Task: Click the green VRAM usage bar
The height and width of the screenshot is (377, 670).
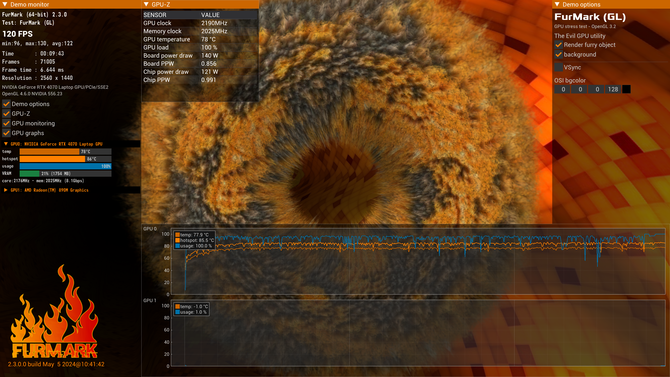Action: tap(29, 174)
